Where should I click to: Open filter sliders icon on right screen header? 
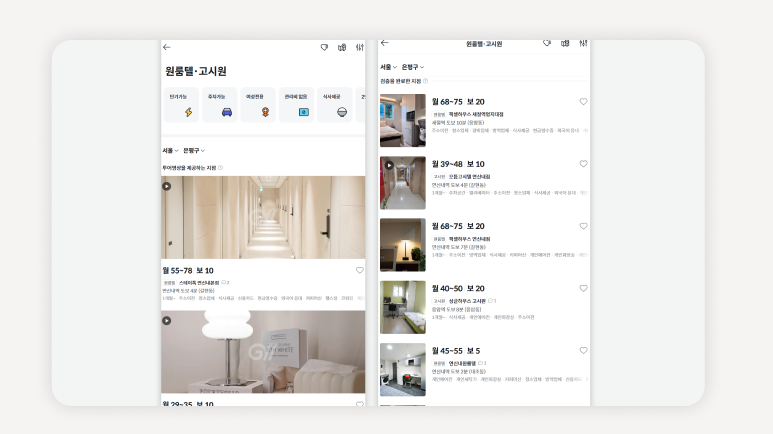click(583, 43)
